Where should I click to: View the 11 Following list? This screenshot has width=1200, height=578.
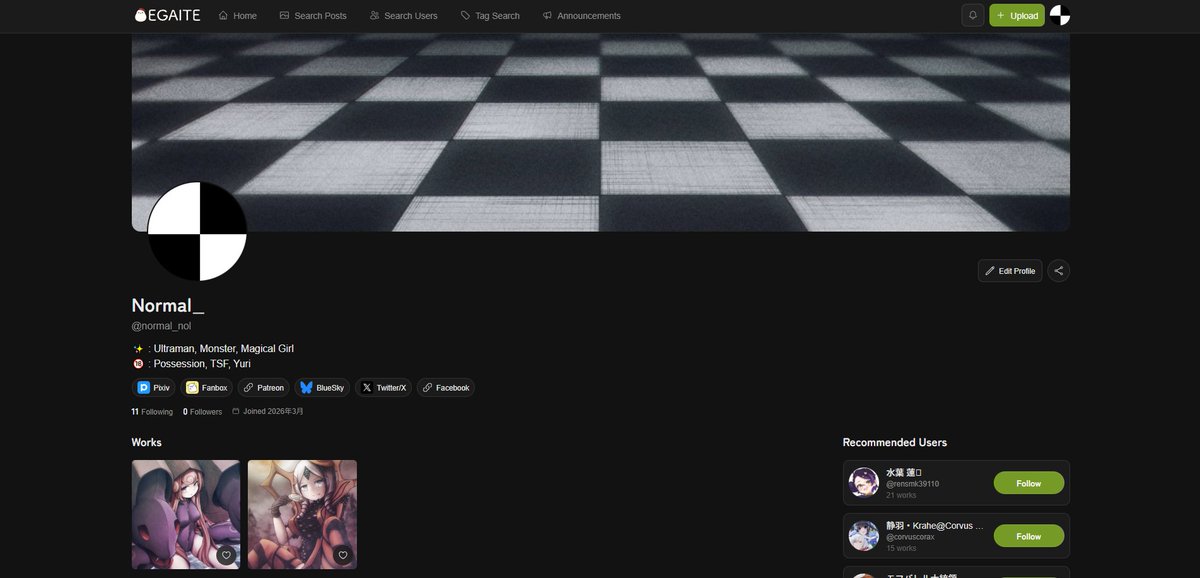point(152,412)
